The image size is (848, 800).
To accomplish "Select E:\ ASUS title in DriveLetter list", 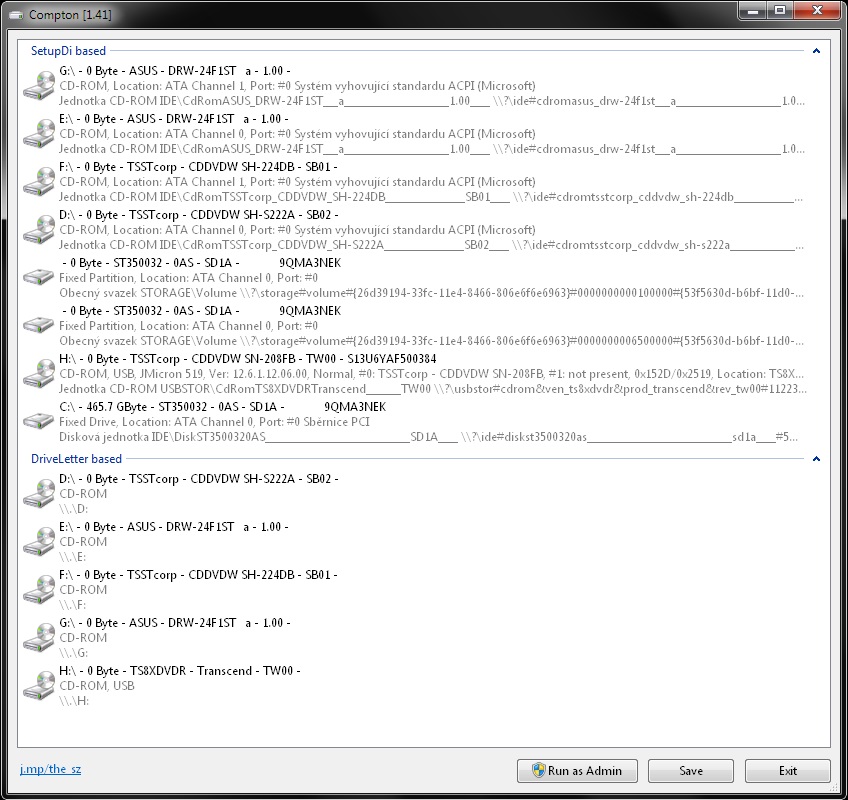I will (x=174, y=527).
